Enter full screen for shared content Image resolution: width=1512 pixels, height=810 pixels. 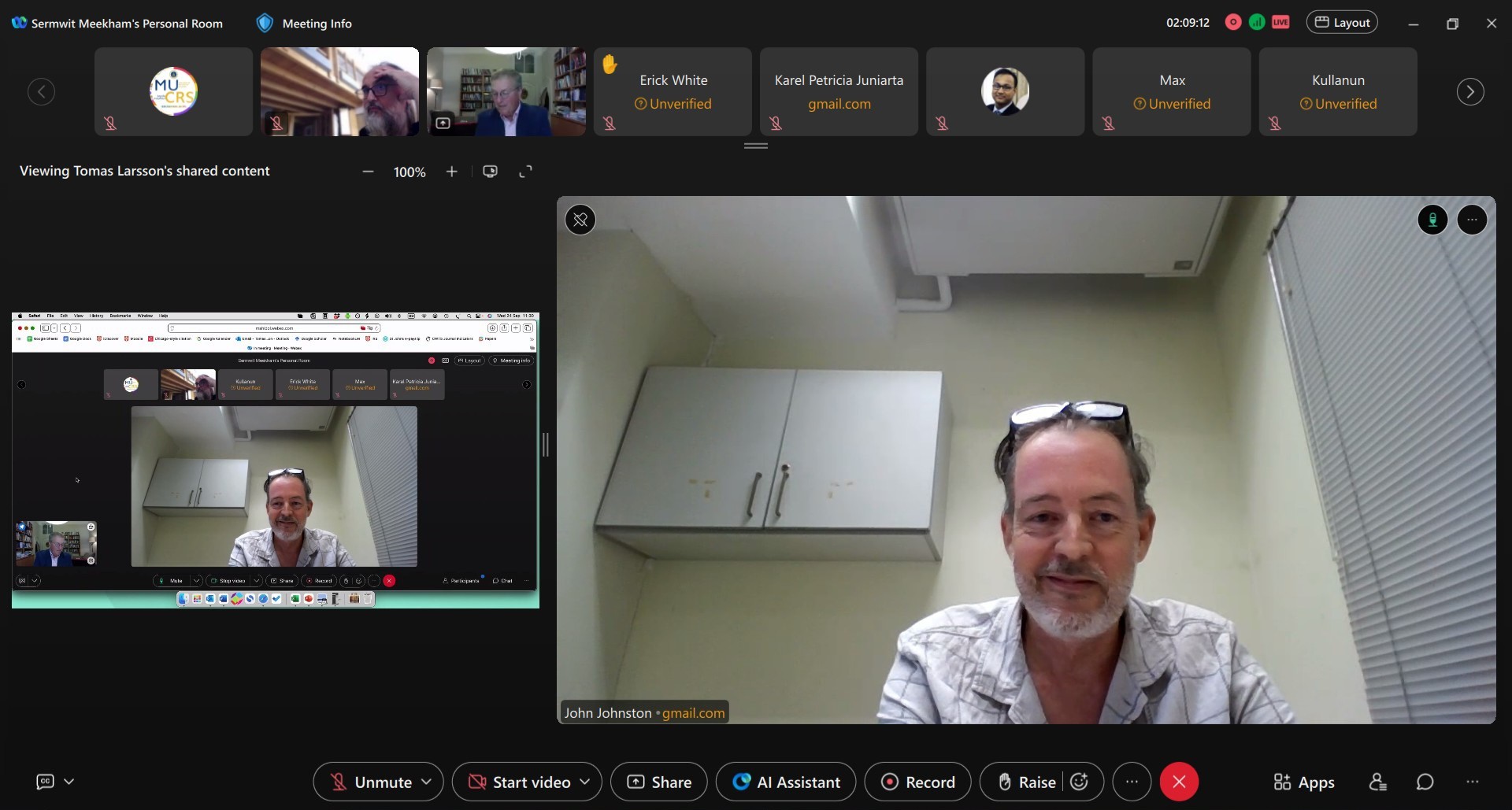click(x=525, y=172)
